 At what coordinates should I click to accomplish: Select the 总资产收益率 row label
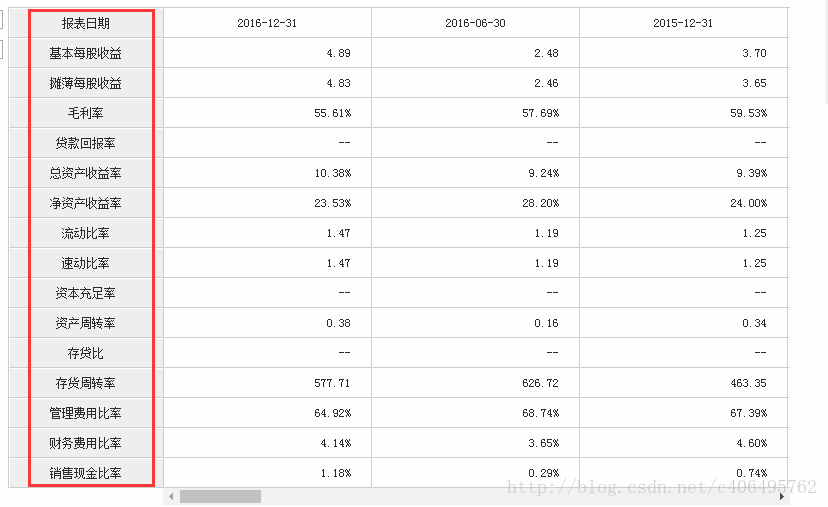click(86, 173)
